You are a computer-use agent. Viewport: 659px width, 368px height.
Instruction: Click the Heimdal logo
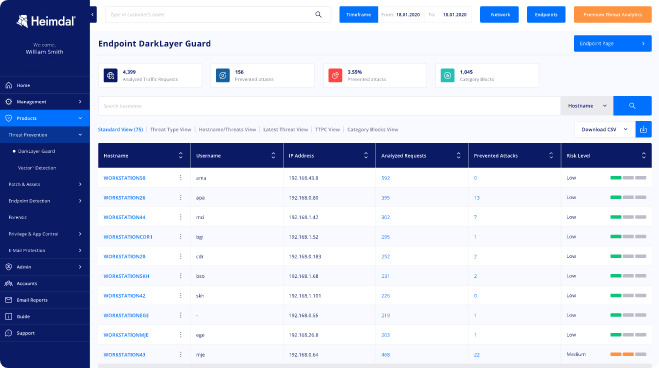[46, 21]
